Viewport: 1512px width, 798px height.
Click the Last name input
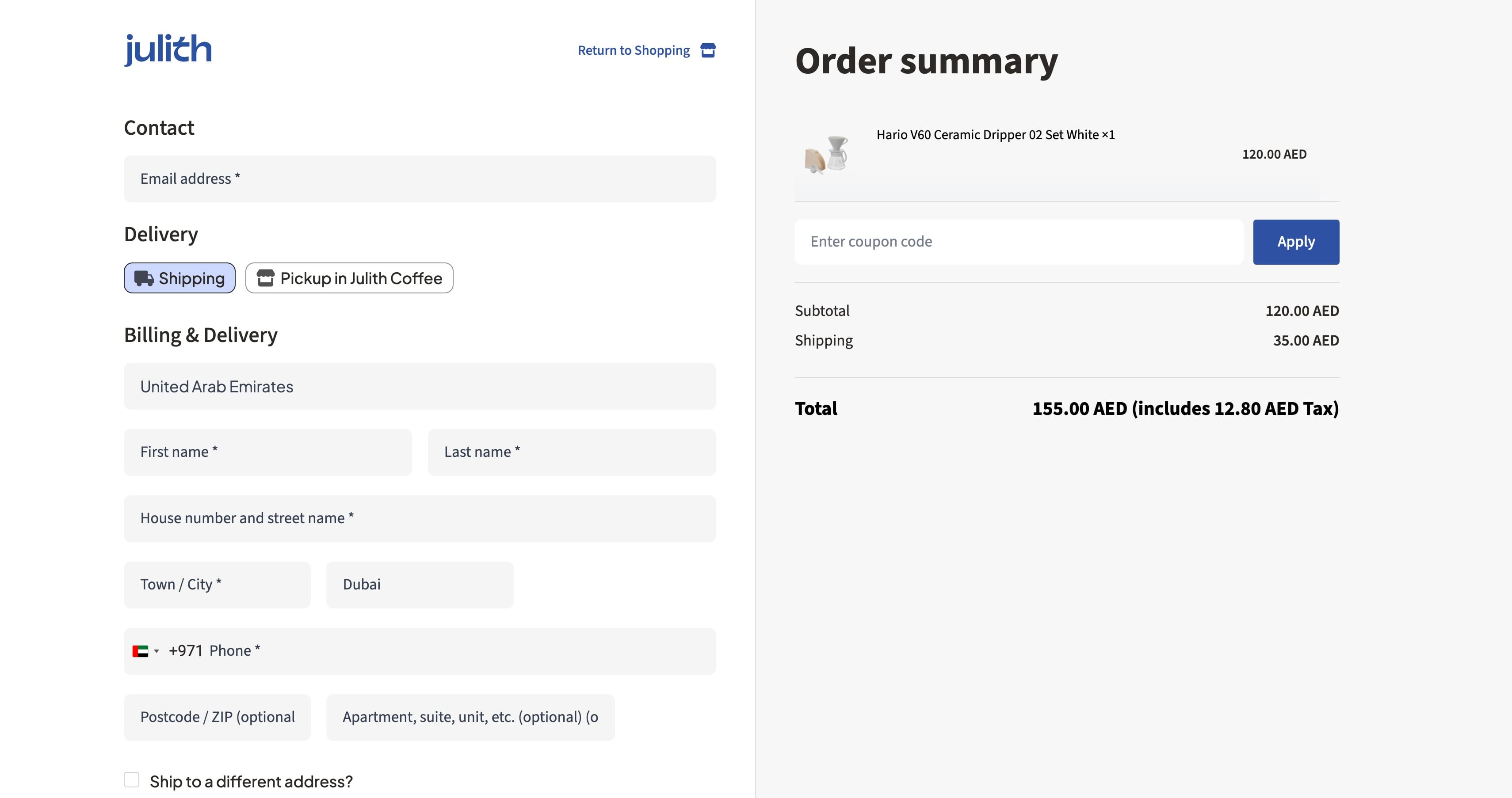pos(571,452)
